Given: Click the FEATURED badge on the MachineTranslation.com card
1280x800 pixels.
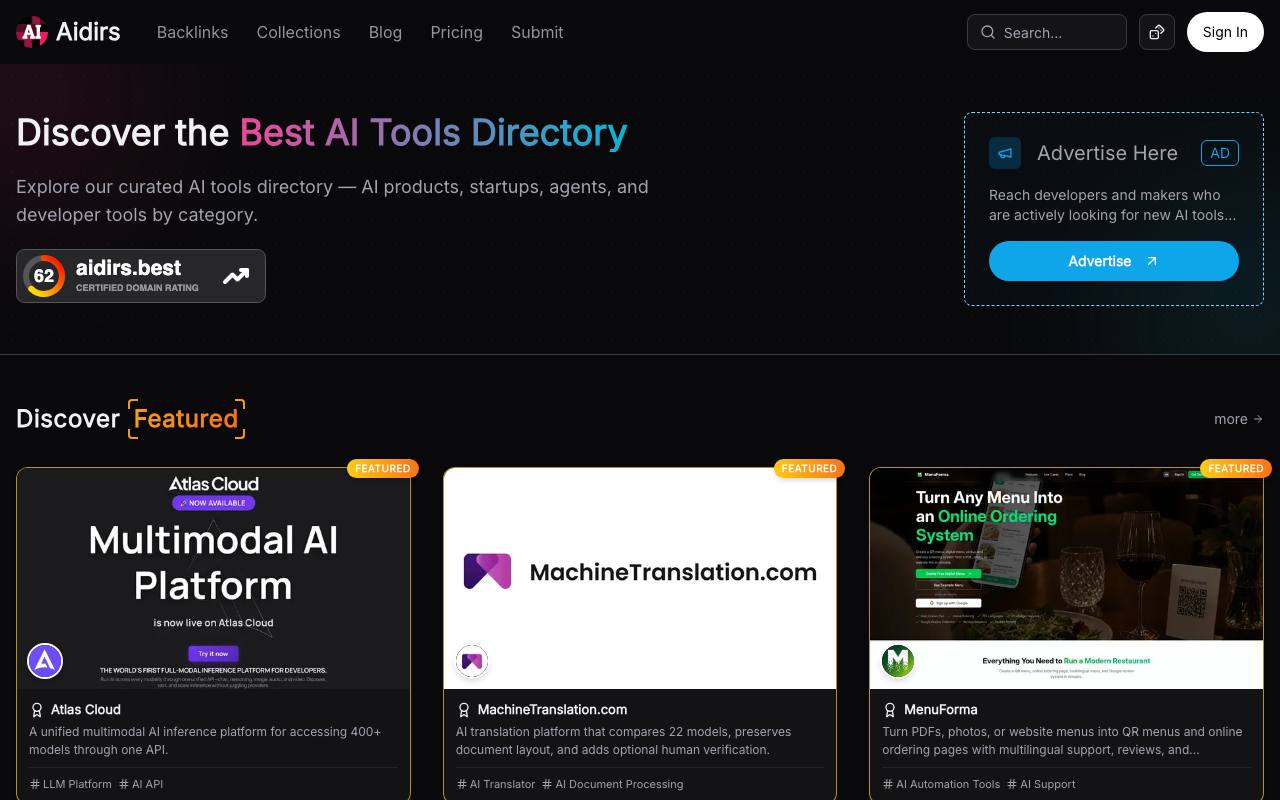Looking at the screenshot, I should click(809, 468).
